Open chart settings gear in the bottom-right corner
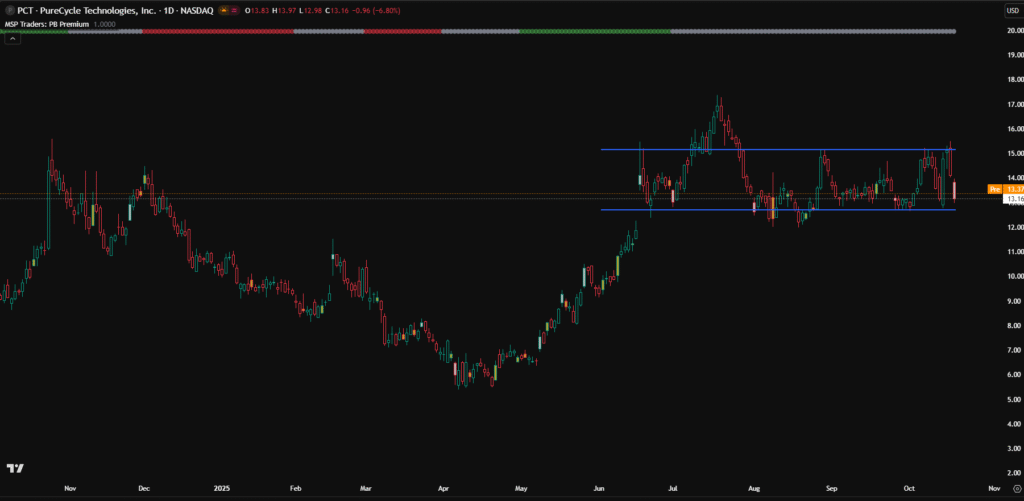Image resolution: width=1024 pixels, height=501 pixels. pos(1016,488)
